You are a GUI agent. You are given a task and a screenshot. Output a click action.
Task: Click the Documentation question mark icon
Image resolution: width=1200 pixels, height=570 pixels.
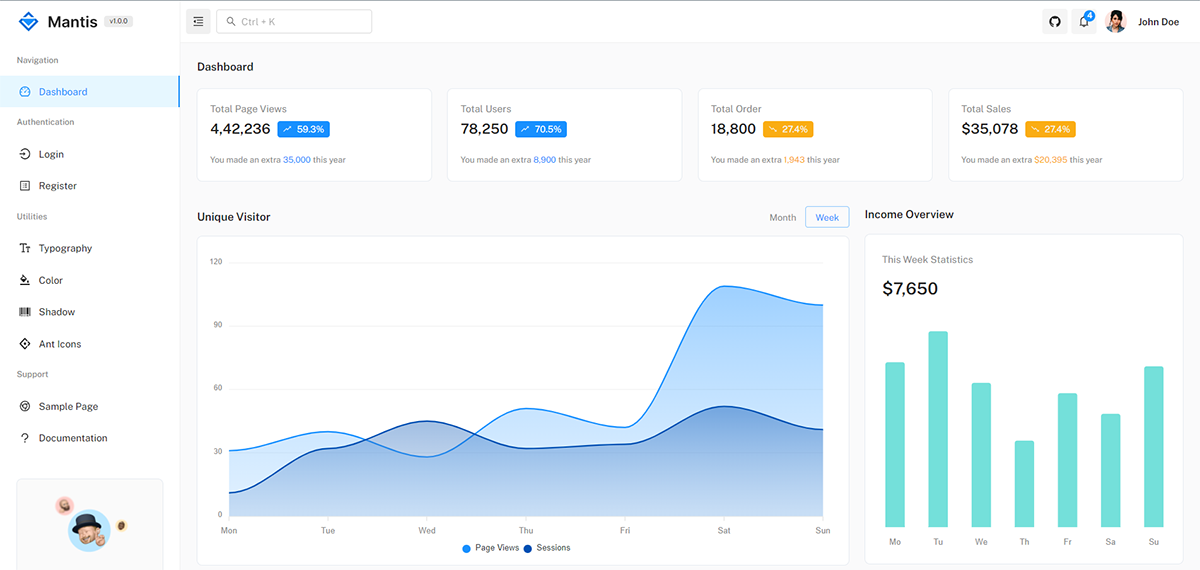tap(25, 438)
